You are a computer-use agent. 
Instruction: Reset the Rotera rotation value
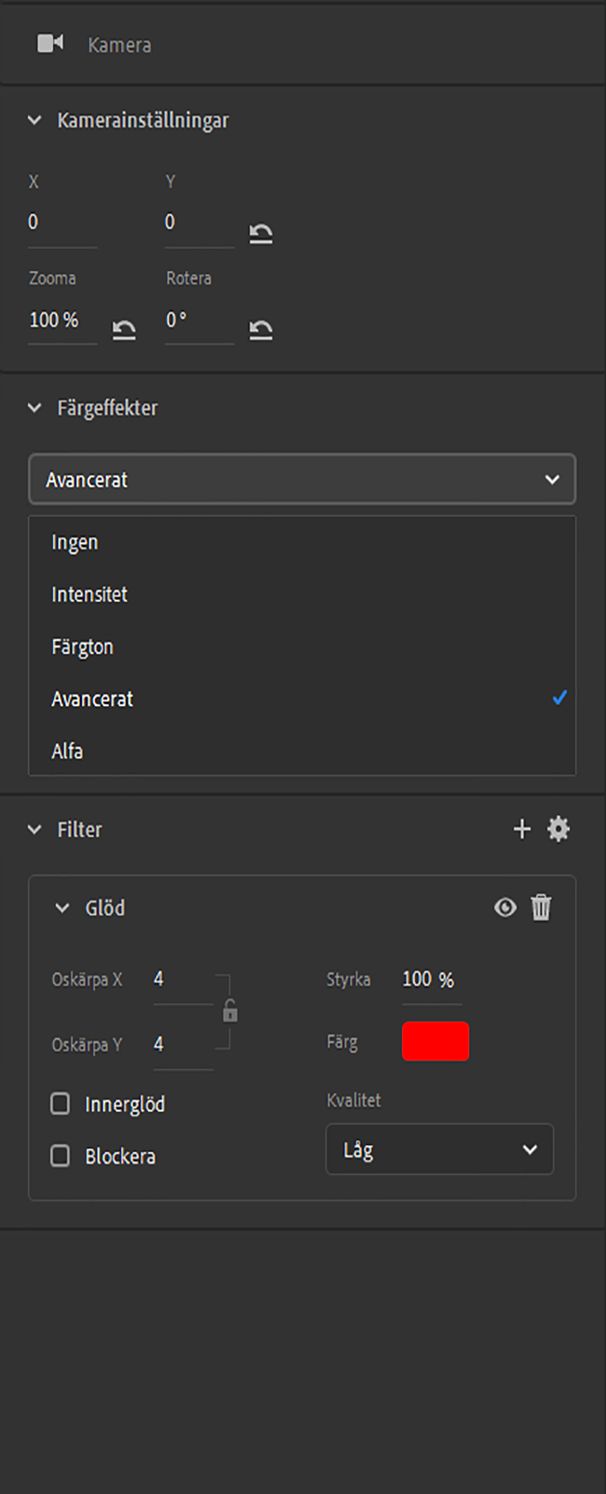261,331
